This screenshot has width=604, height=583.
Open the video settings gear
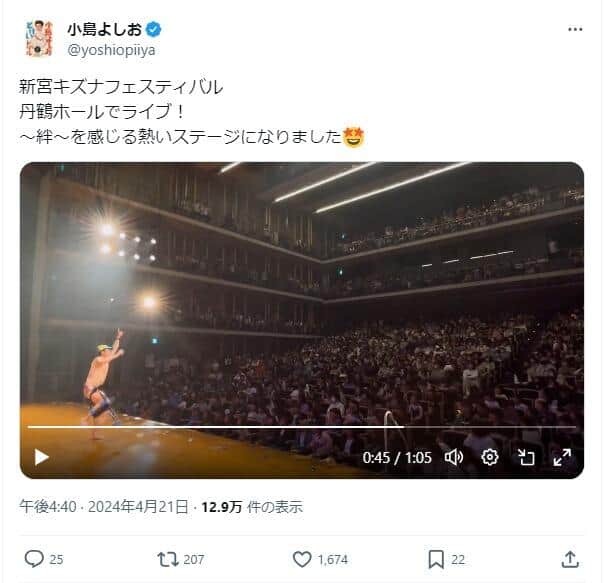pos(490,457)
